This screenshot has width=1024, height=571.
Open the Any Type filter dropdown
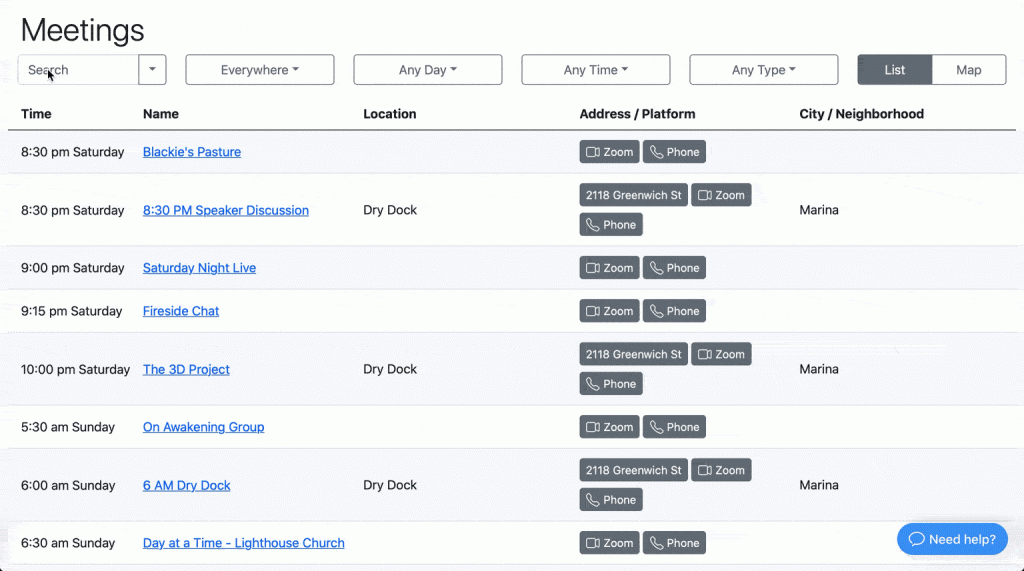tap(764, 70)
